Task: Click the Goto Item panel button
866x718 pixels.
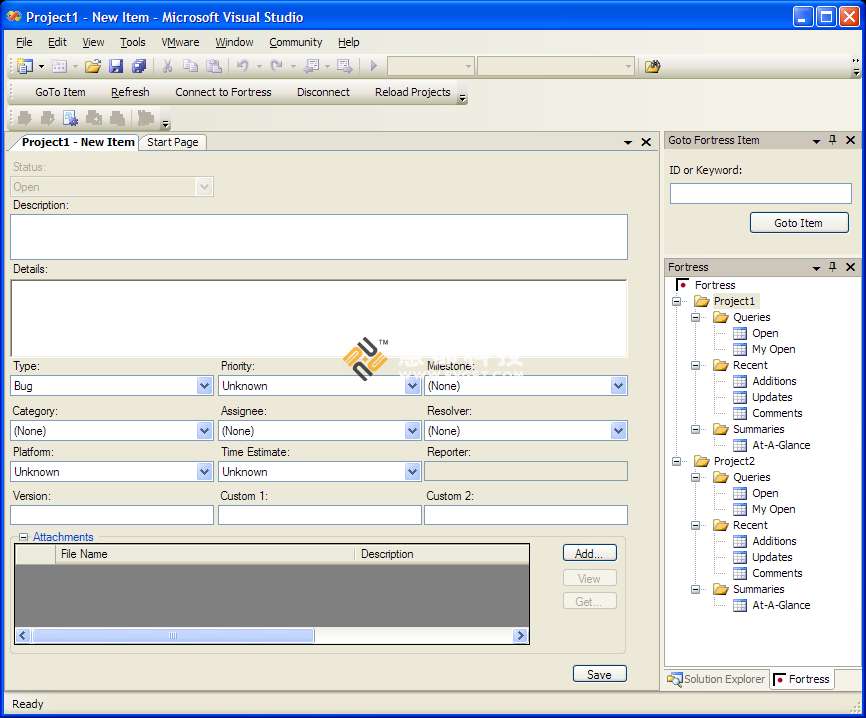Action: [799, 223]
